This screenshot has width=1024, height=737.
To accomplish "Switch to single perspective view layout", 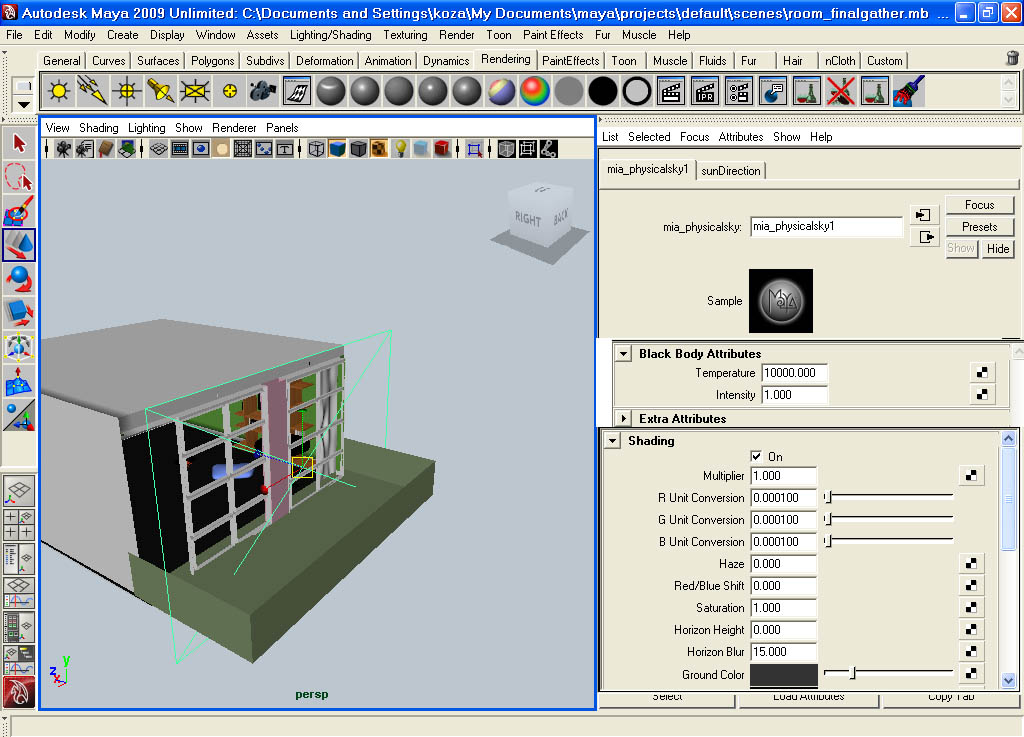I will click(19, 490).
